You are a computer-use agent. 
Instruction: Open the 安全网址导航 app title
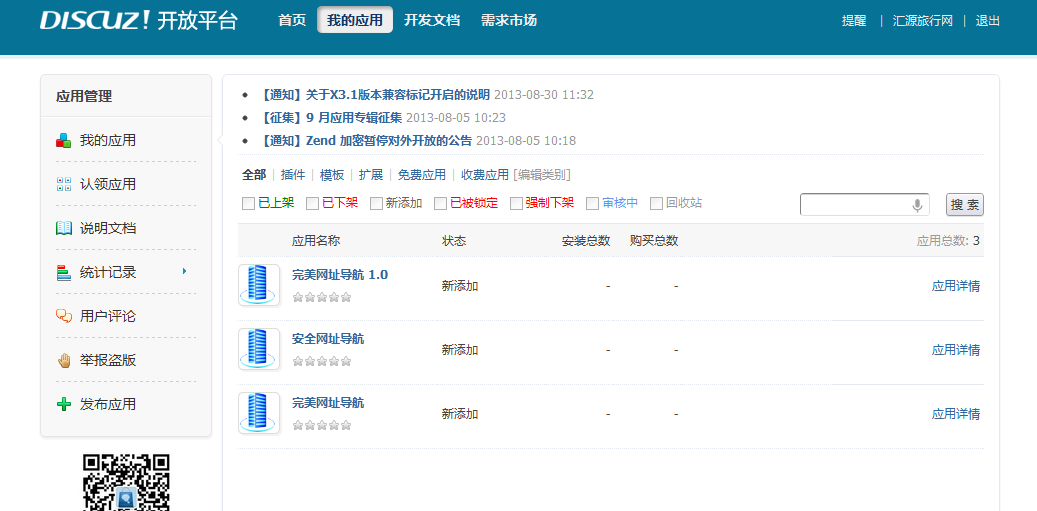pyautogui.click(x=328, y=339)
